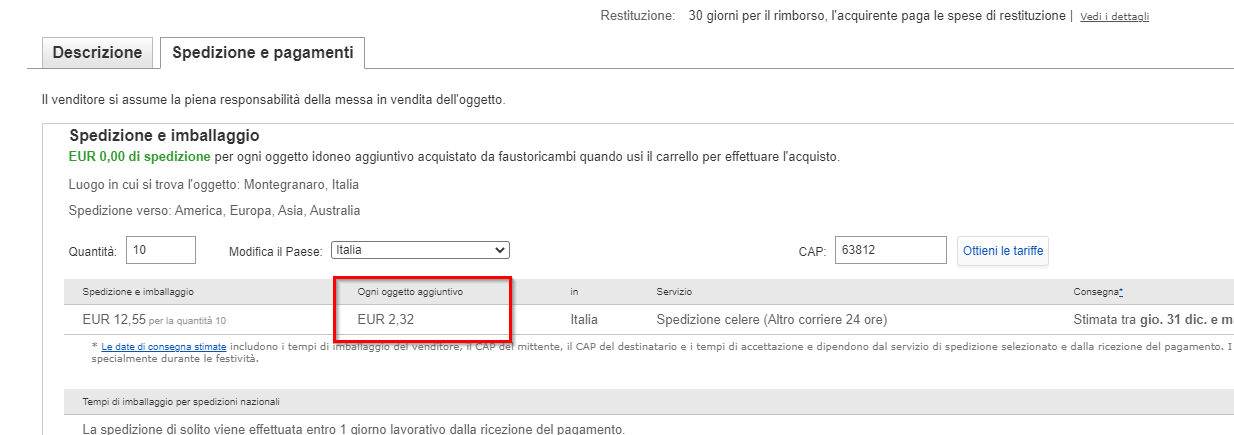The height and width of the screenshot is (435, 1234).
Task: Select the Spedizione e pagamenti tab
Action: [263, 53]
